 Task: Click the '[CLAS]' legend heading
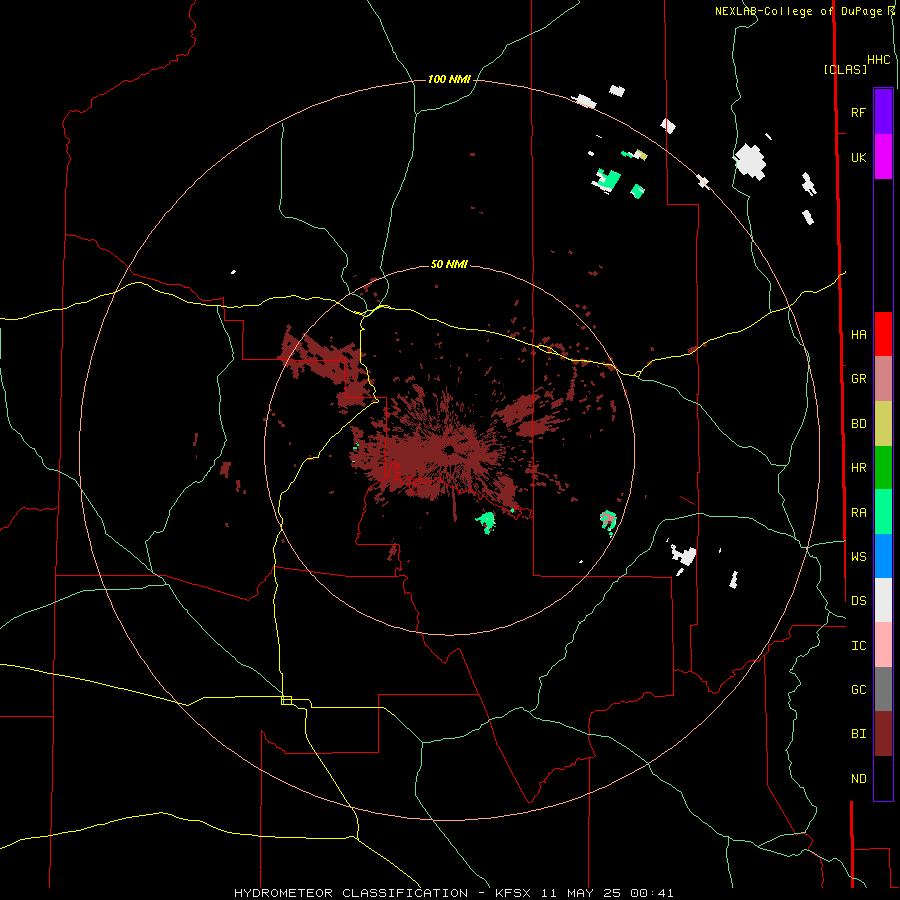pyautogui.click(x=845, y=69)
